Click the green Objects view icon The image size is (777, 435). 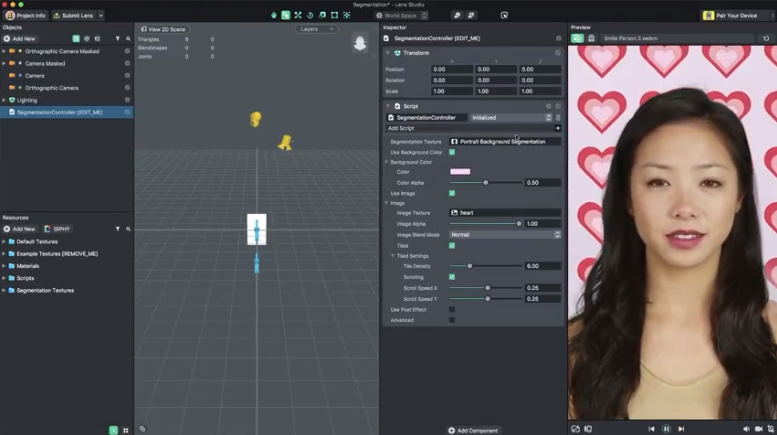(76, 39)
